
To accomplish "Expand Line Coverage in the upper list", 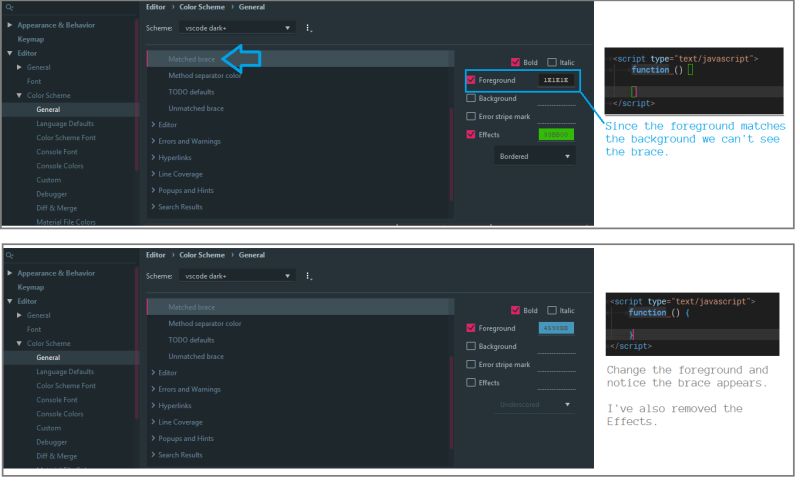I will [153, 174].
